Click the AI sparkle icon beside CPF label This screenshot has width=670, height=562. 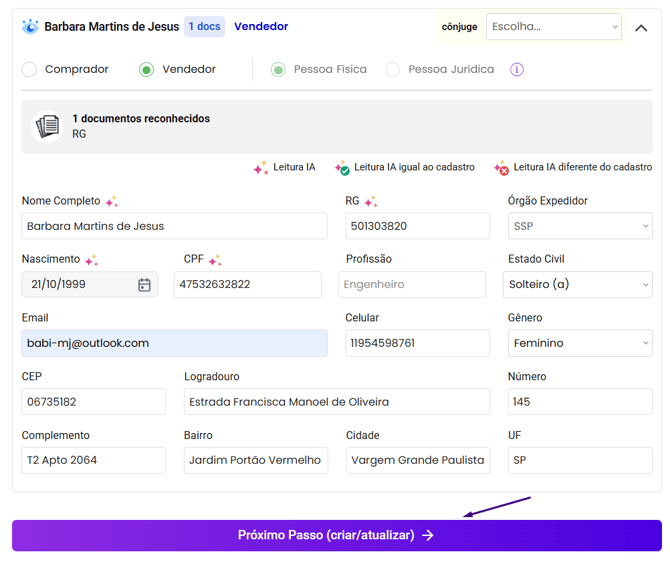coord(215,260)
